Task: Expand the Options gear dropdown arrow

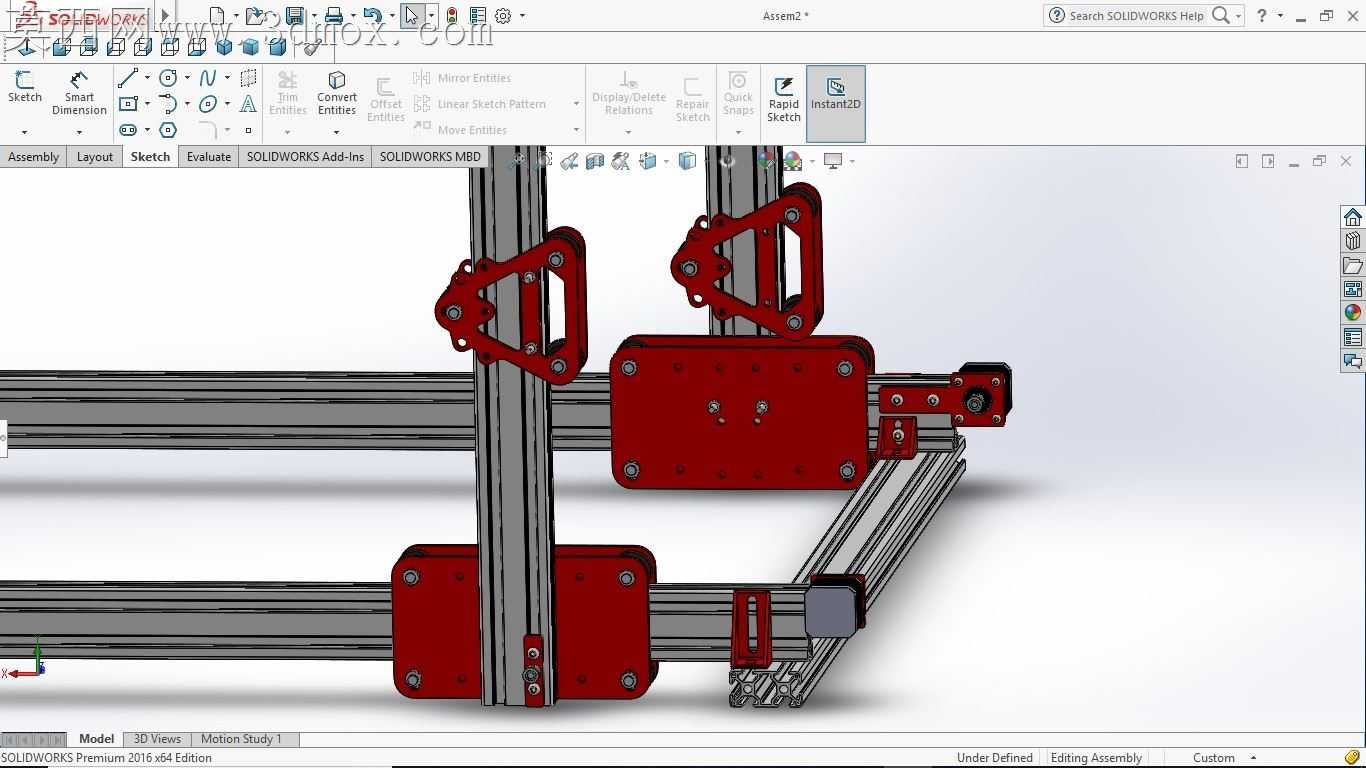Action: point(522,16)
